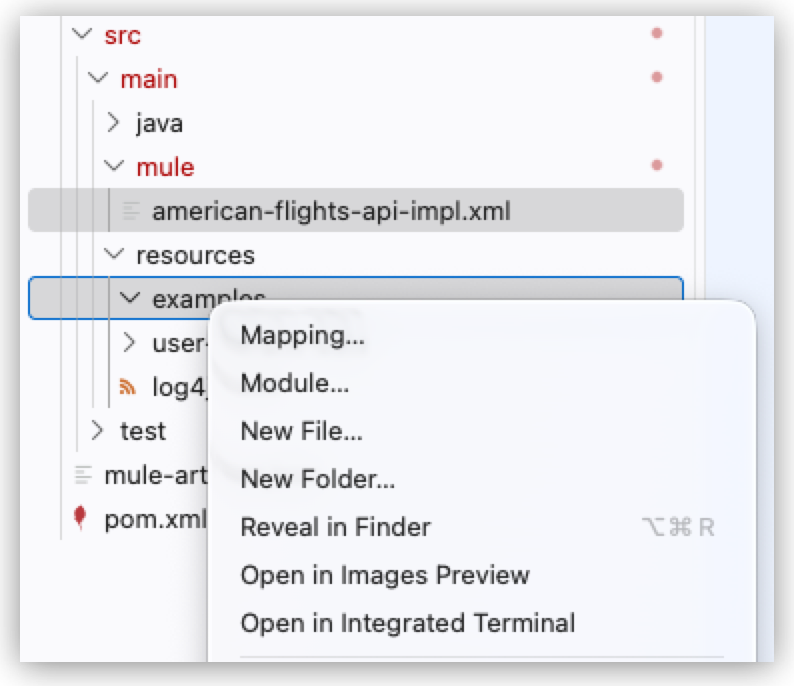
Task: Choose Mapping... from the context menu
Action: point(482,335)
